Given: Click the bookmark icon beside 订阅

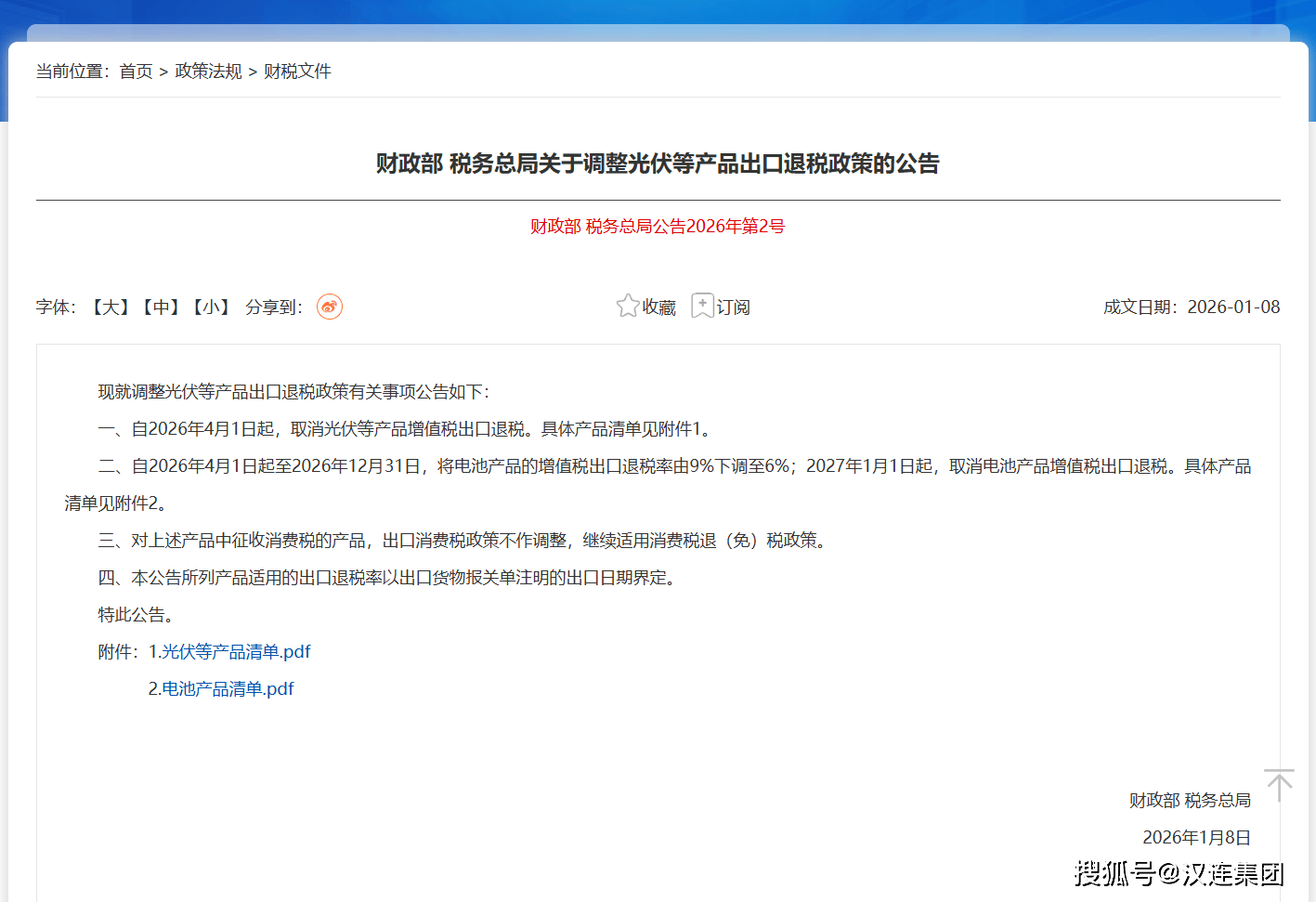Looking at the screenshot, I should (x=703, y=306).
